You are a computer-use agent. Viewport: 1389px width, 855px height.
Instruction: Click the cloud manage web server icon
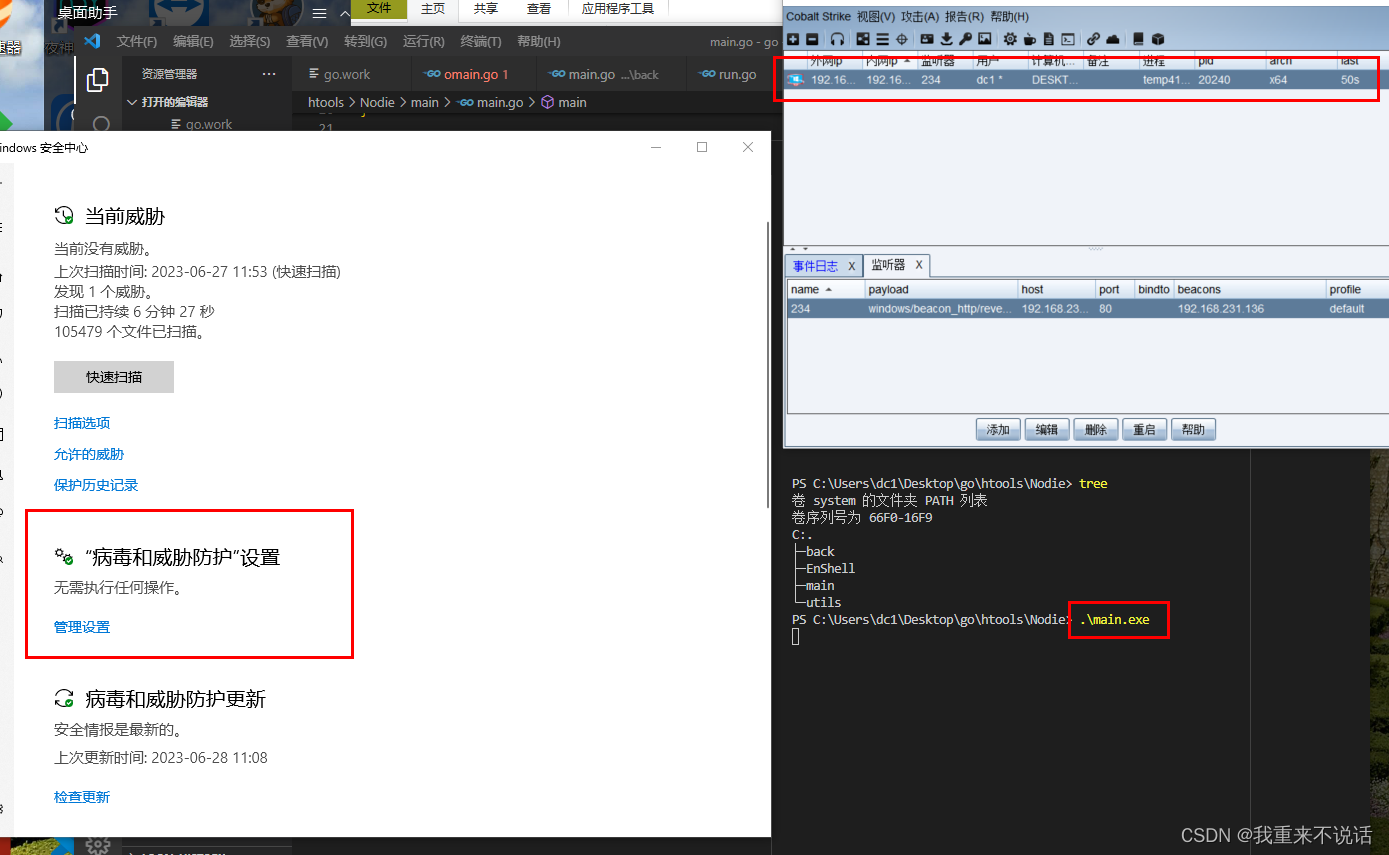(1113, 39)
